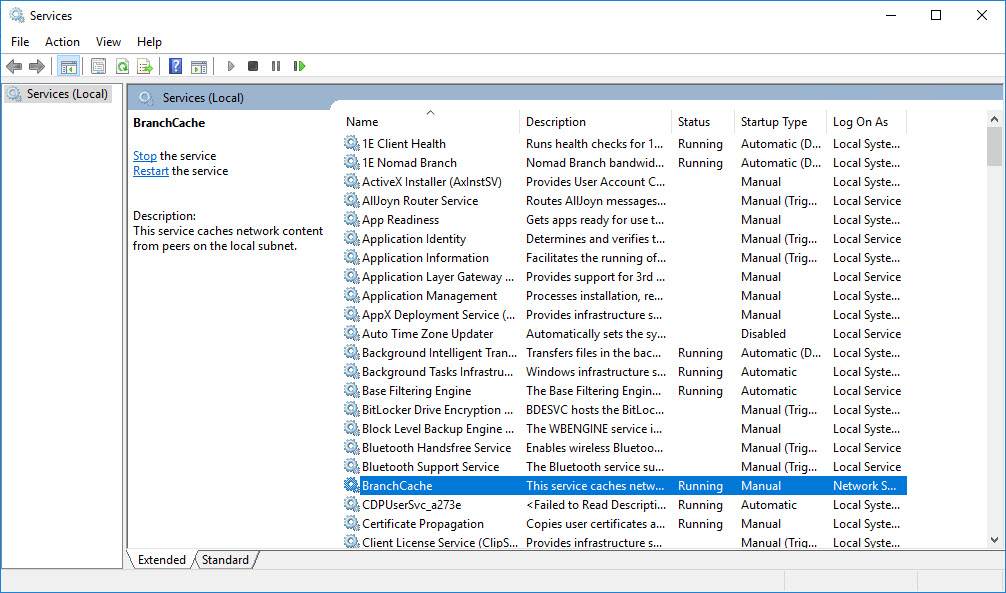Click the Back arrow in toolbar
The height and width of the screenshot is (593, 1006).
pyautogui.click(x=14, y=66)
